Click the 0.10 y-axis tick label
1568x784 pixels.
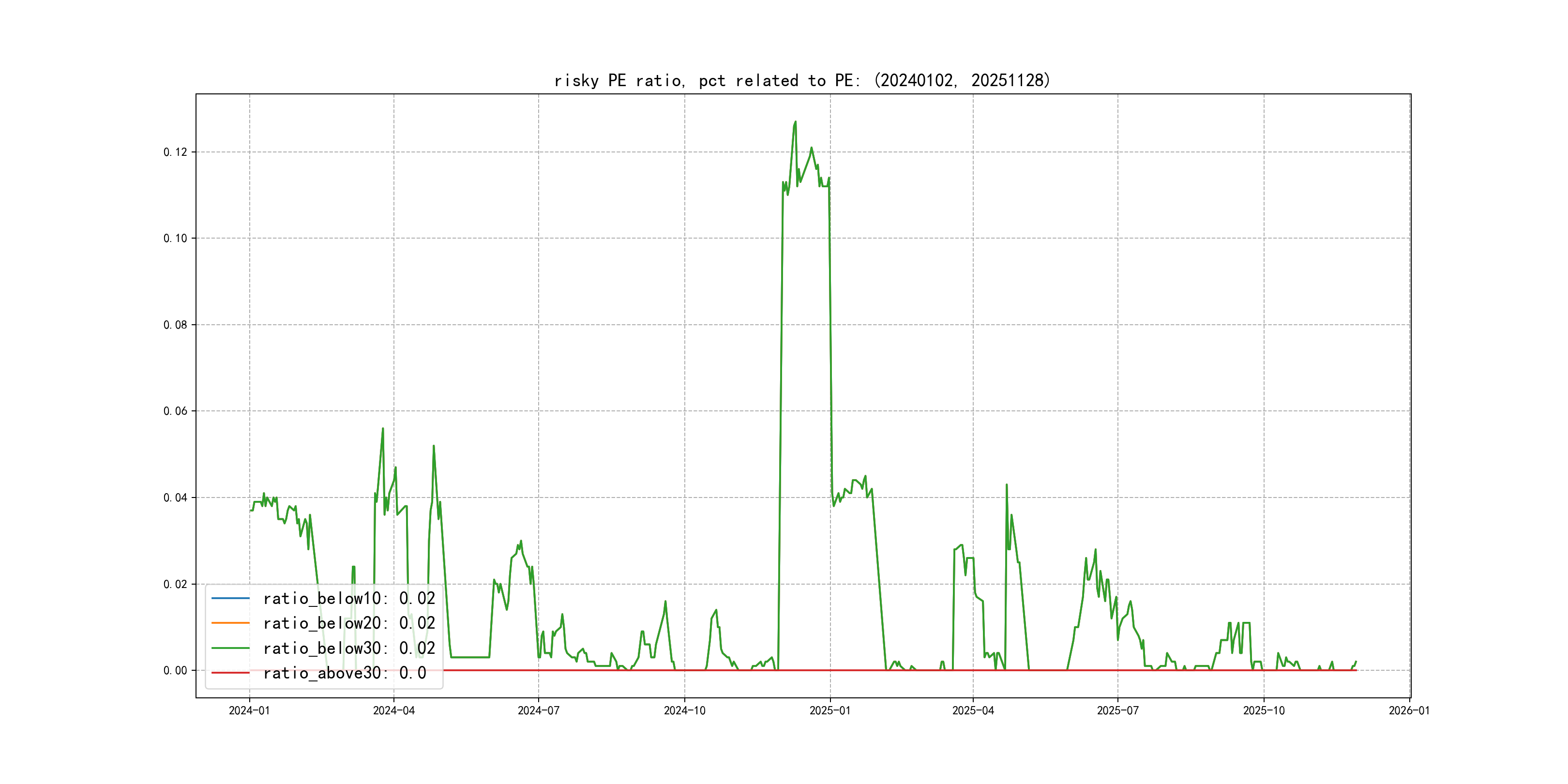tap(175, 238)
